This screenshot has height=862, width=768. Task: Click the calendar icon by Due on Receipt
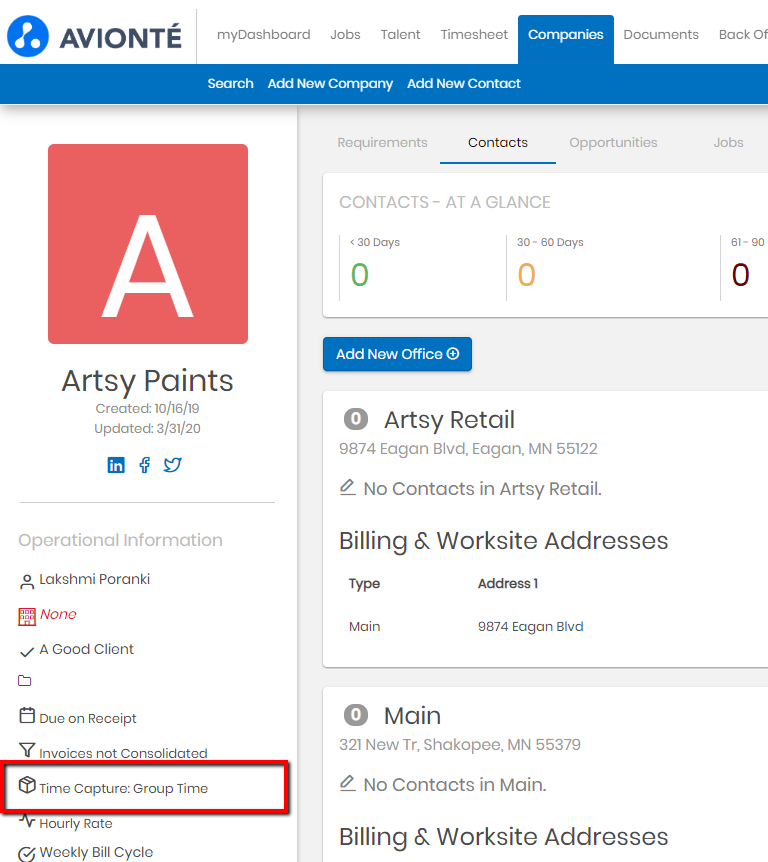pyautogui.click(x=27, y=717)
